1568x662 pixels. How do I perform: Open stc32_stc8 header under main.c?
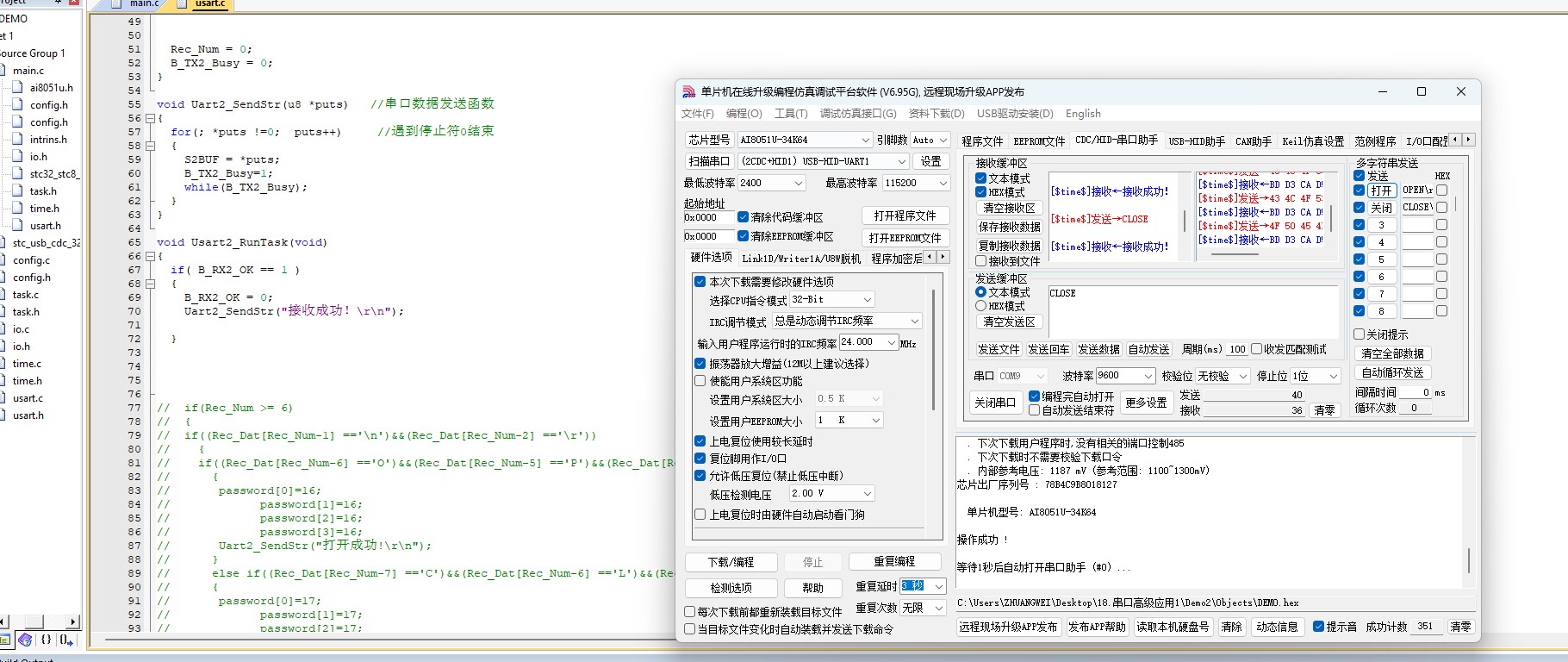(54, 174)
